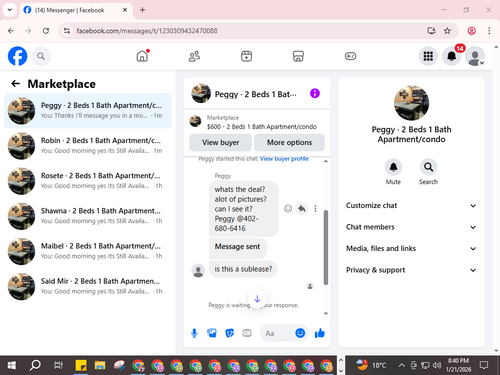The width and height of the screenshot is (500, 375).
Task: Click the chat scrollbar thumb
Action: [326, 247]
